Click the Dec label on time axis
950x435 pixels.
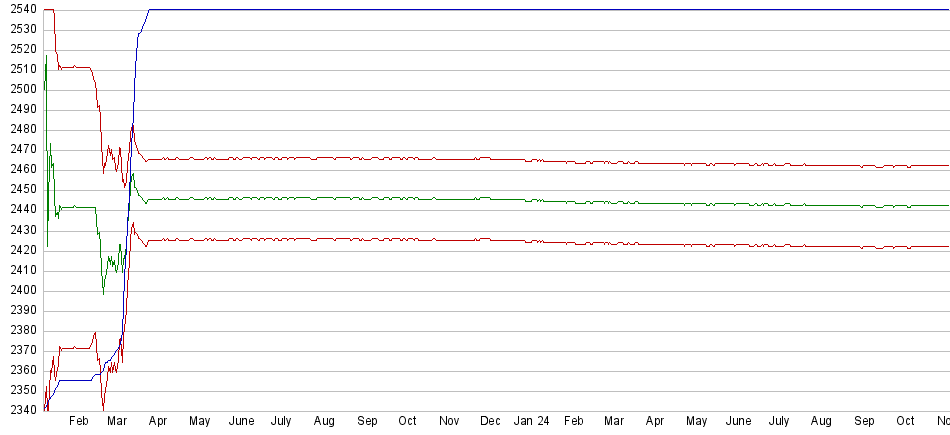[490, 422]
